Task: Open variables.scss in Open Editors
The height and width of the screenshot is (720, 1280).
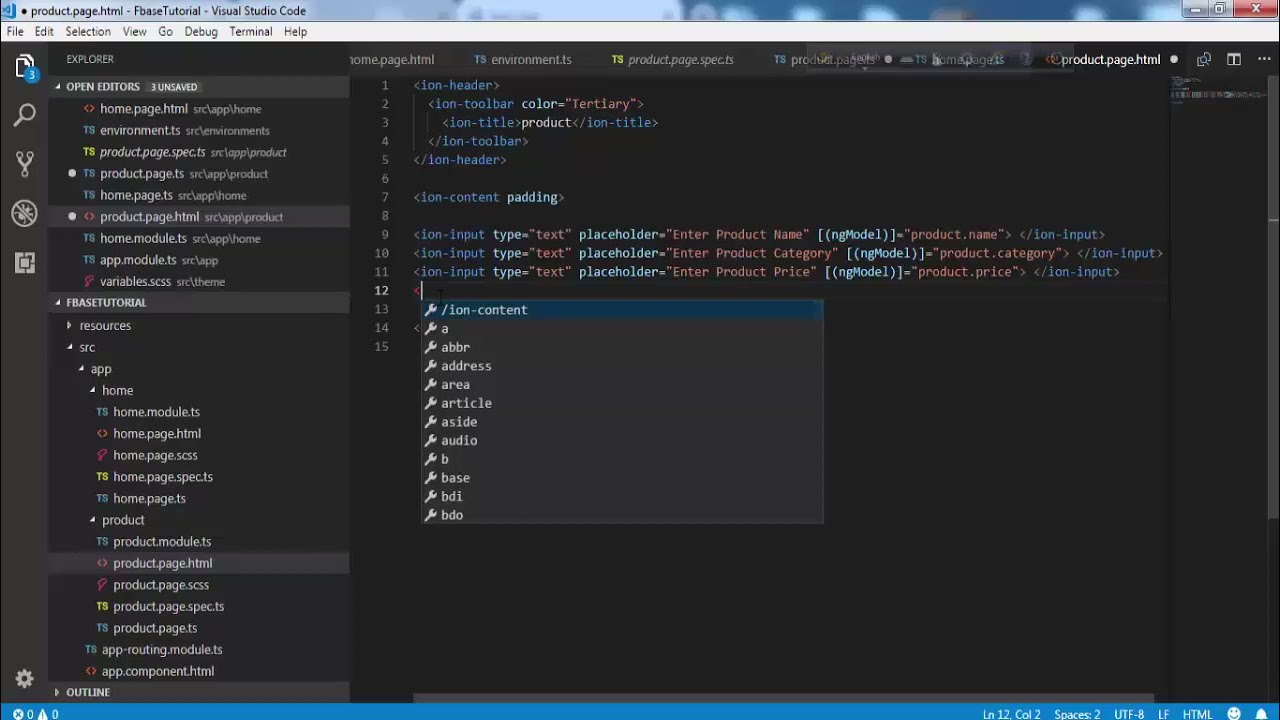Action: click(199, 282)
